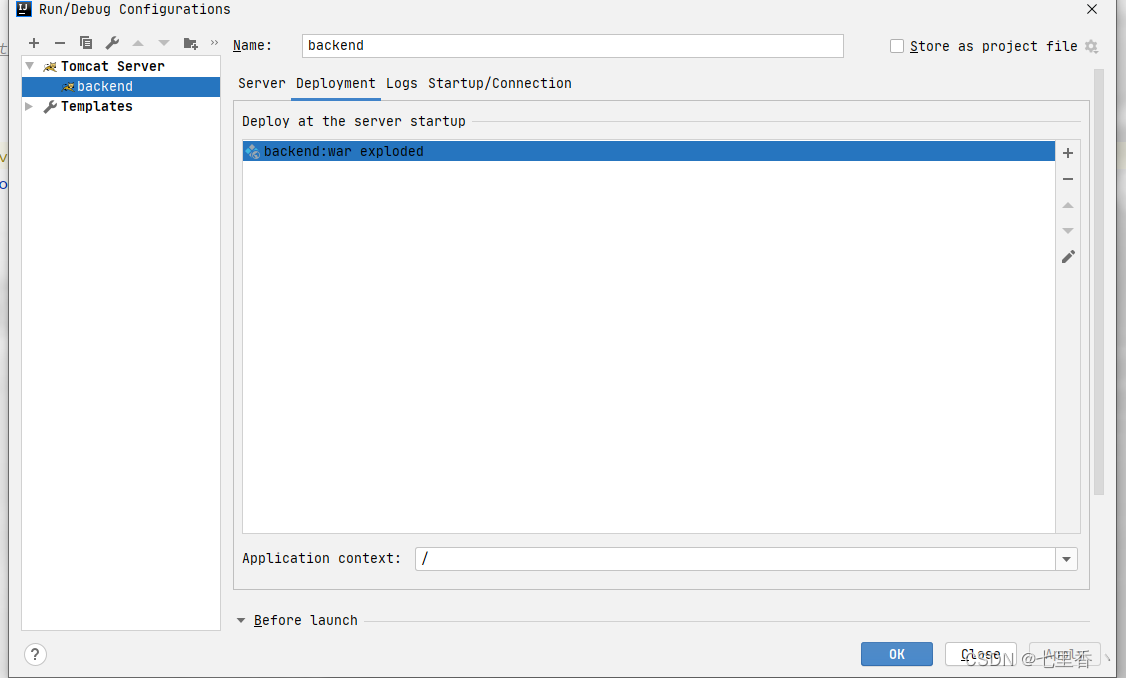Collapse the Before launch section
Image resolution: width=1126 pixels, height=678 pixels.
[x=241, y=621]
